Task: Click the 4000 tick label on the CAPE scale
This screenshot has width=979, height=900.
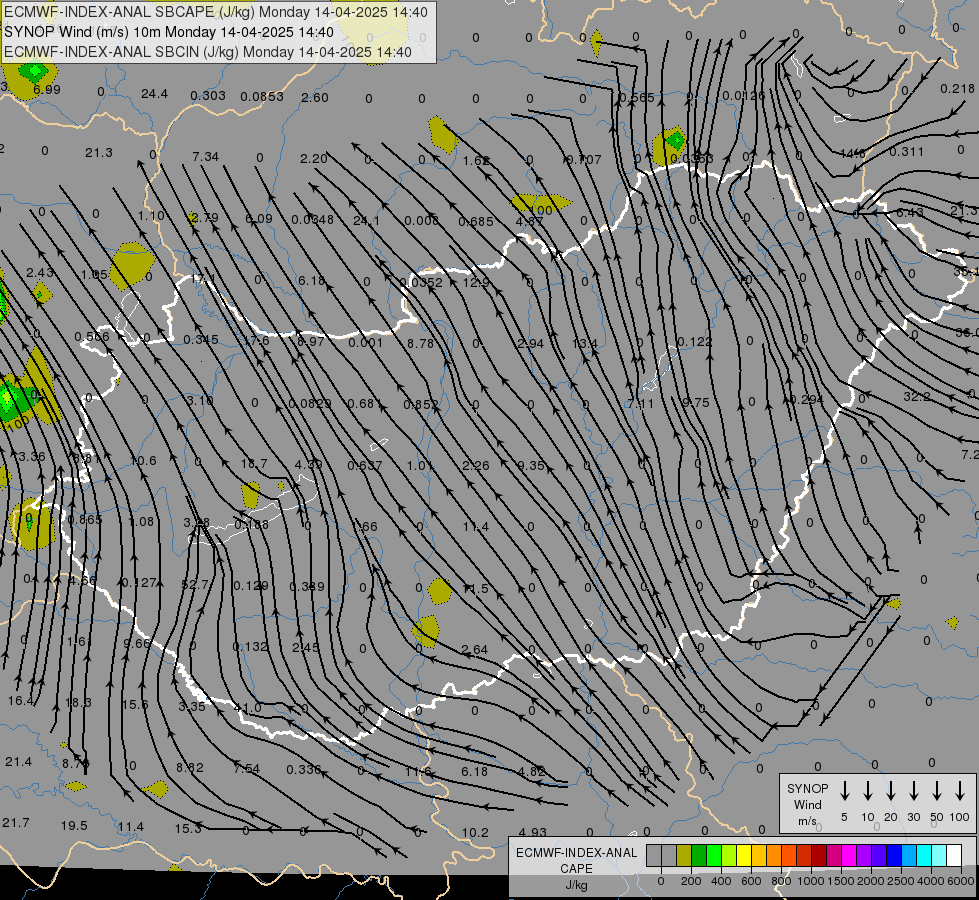Action: tap(931, 881)
